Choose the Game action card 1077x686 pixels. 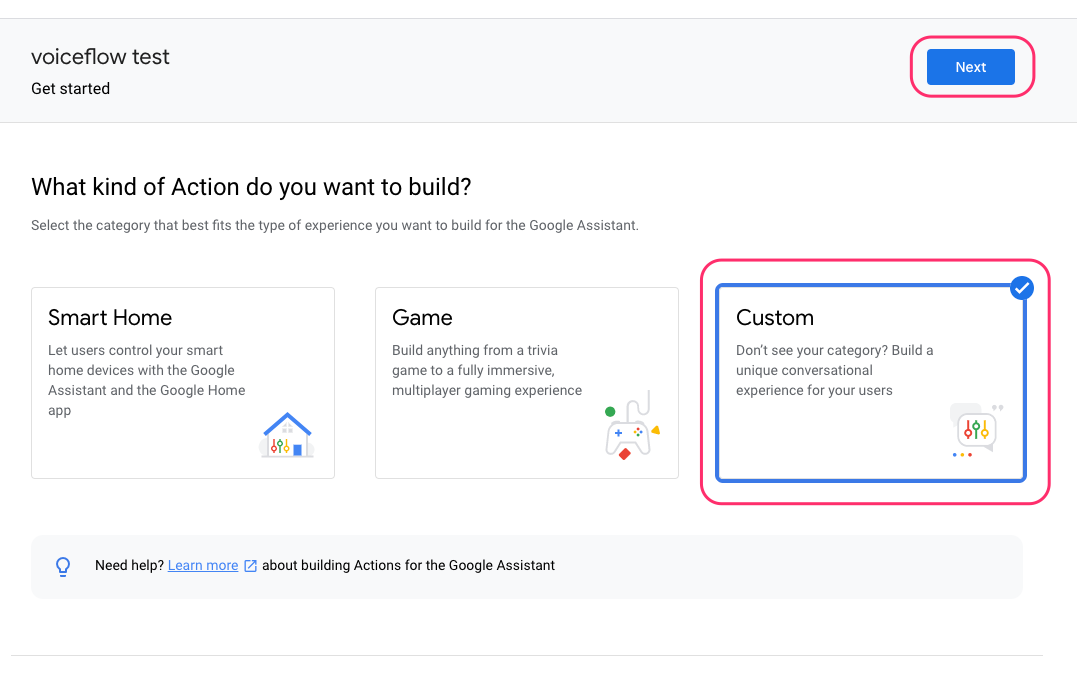[526, 382]
